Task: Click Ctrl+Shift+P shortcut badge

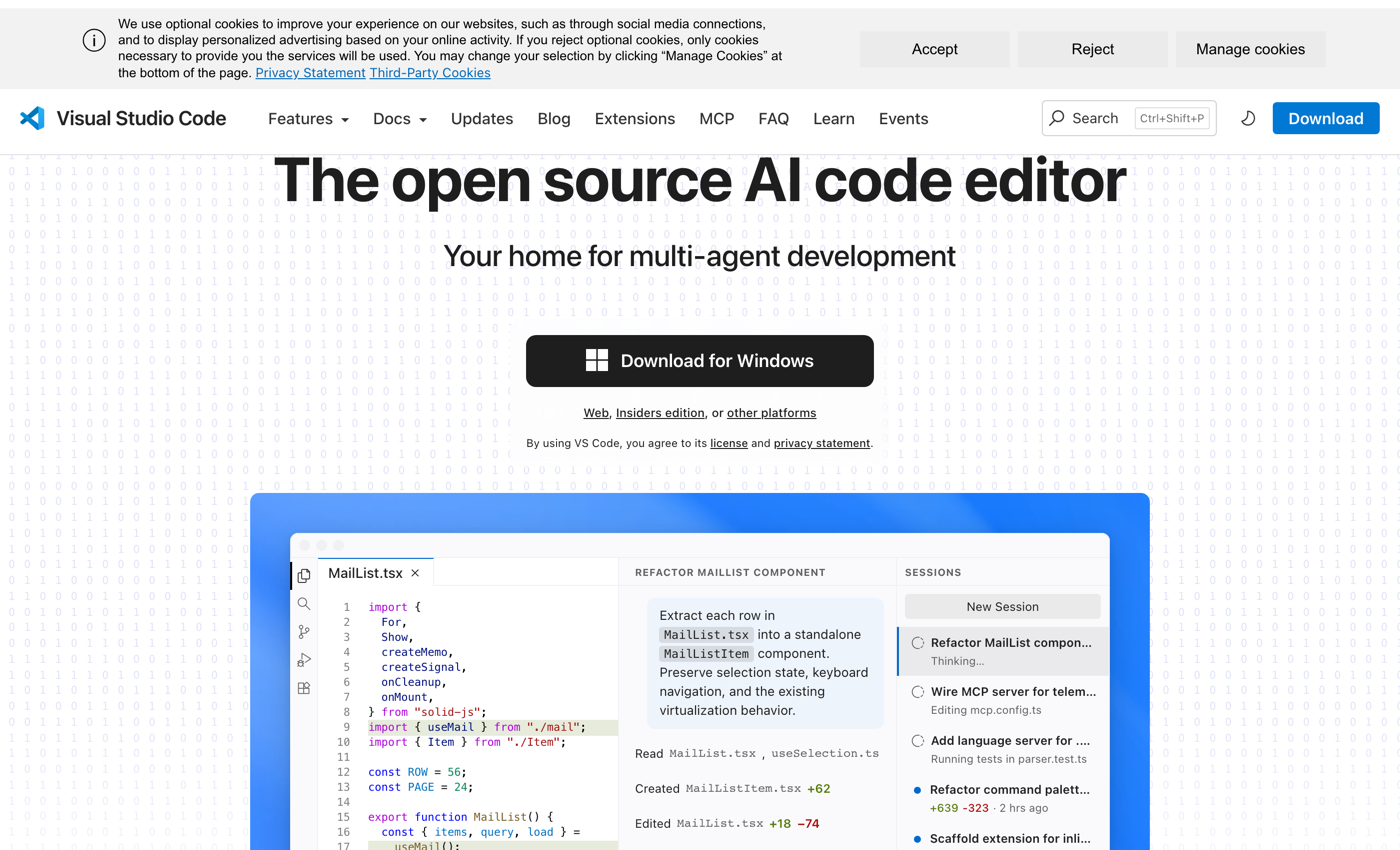Action: (x=1172, y=118)
